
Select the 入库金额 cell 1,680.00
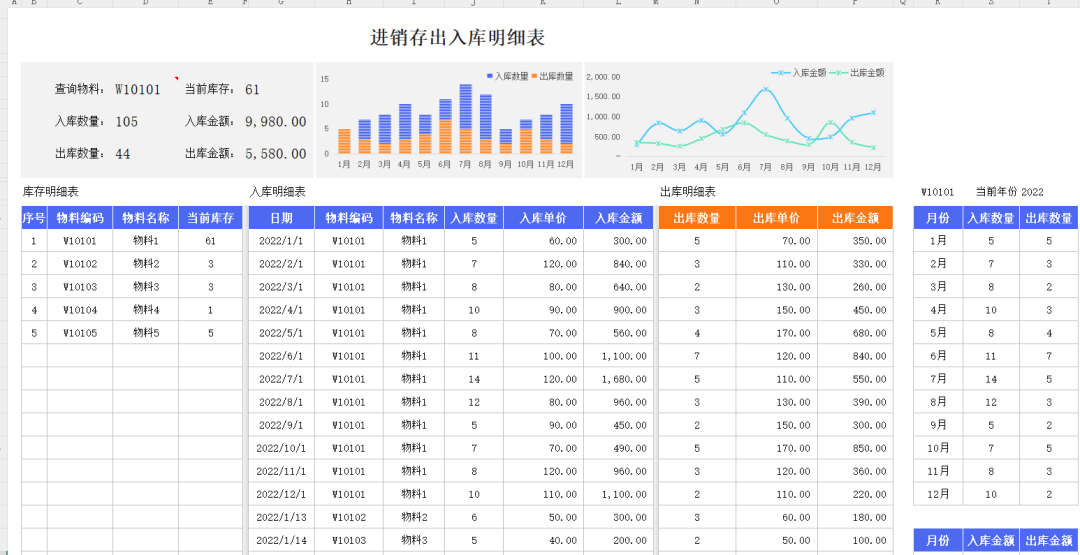(619, 379)
